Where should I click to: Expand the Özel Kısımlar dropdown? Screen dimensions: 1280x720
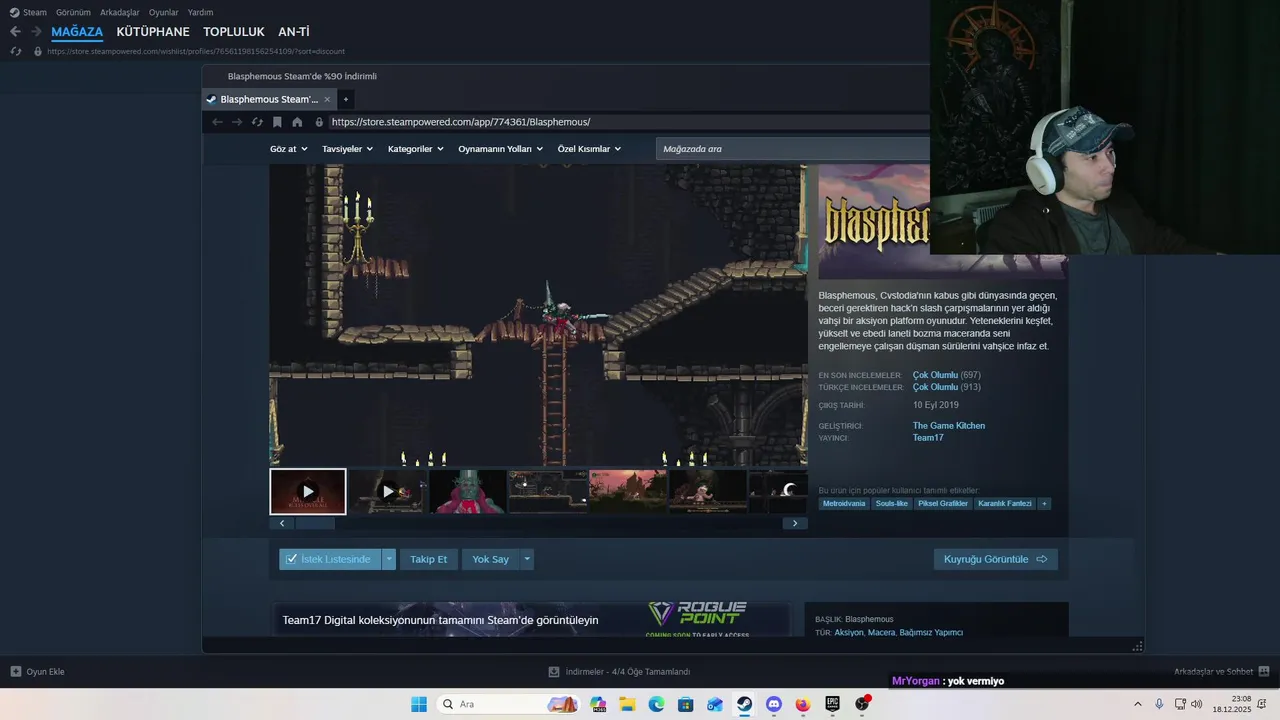coord(589,149)
